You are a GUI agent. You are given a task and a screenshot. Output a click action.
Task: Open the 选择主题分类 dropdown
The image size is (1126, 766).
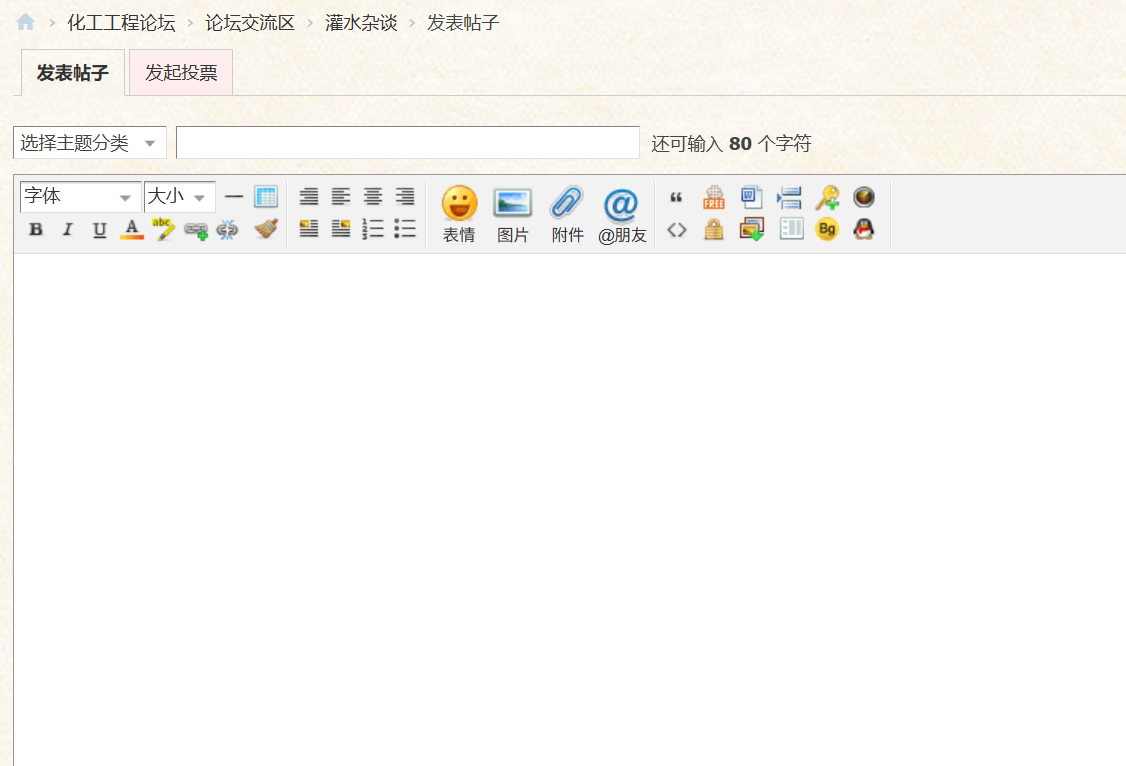pyautogui.click(x=90, y=143)
